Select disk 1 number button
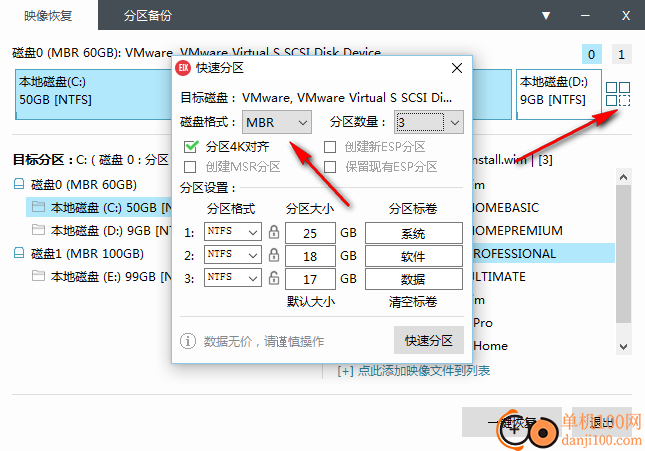 [622, 54]
